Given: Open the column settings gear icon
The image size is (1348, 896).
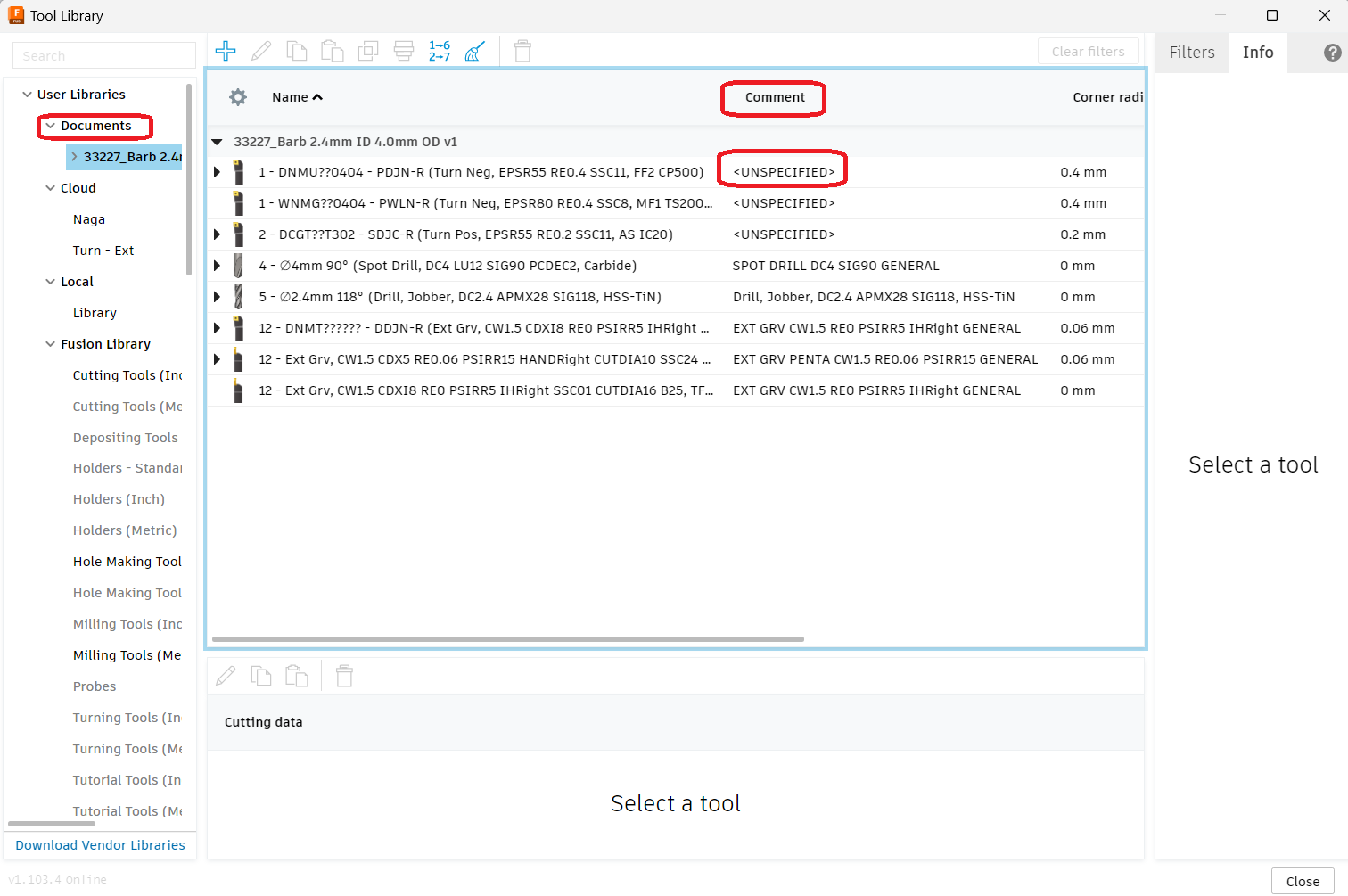Looking at the screenshot, I should point(237,97).
